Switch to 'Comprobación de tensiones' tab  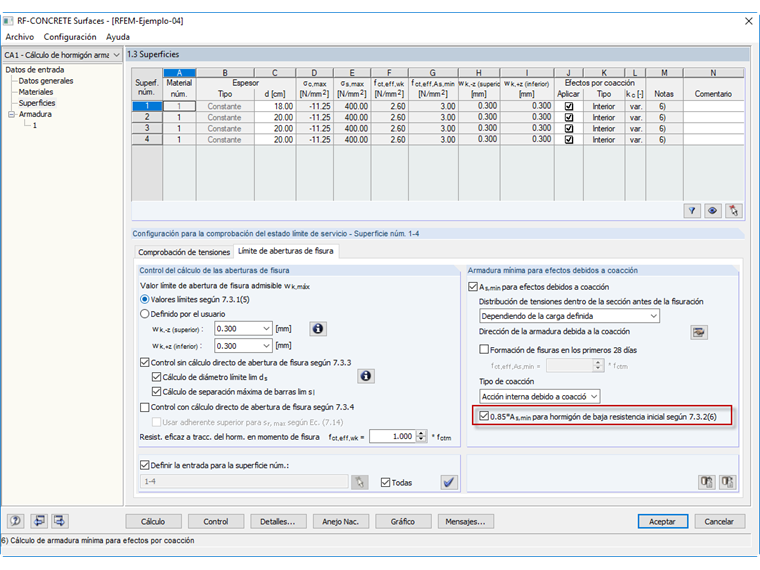(184, 252)
